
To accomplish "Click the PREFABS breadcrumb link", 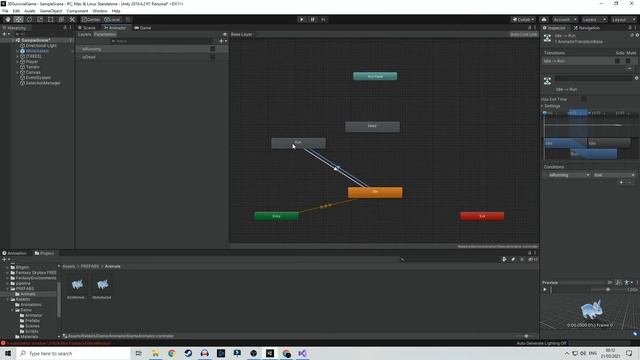I will 89,266.
